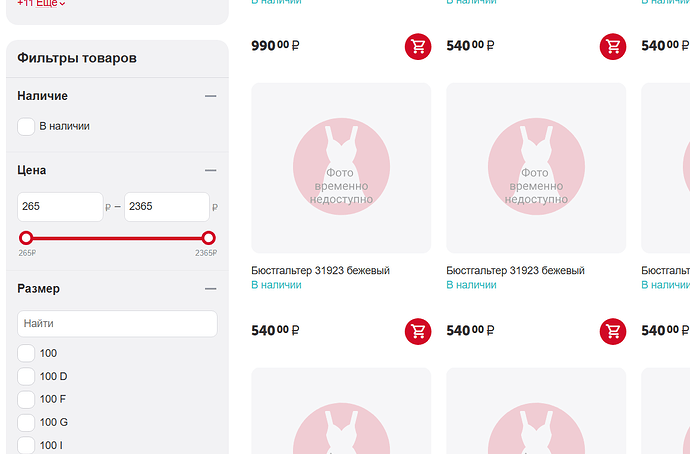Add first Бюстгальтер 31923 бежевый to cart
690x454 pixels.
(x=418, y=331)
